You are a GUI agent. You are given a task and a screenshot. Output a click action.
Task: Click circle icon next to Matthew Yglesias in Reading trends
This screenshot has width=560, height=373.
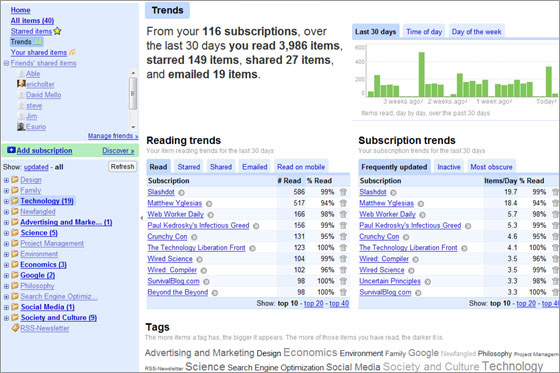coord(209,204)
